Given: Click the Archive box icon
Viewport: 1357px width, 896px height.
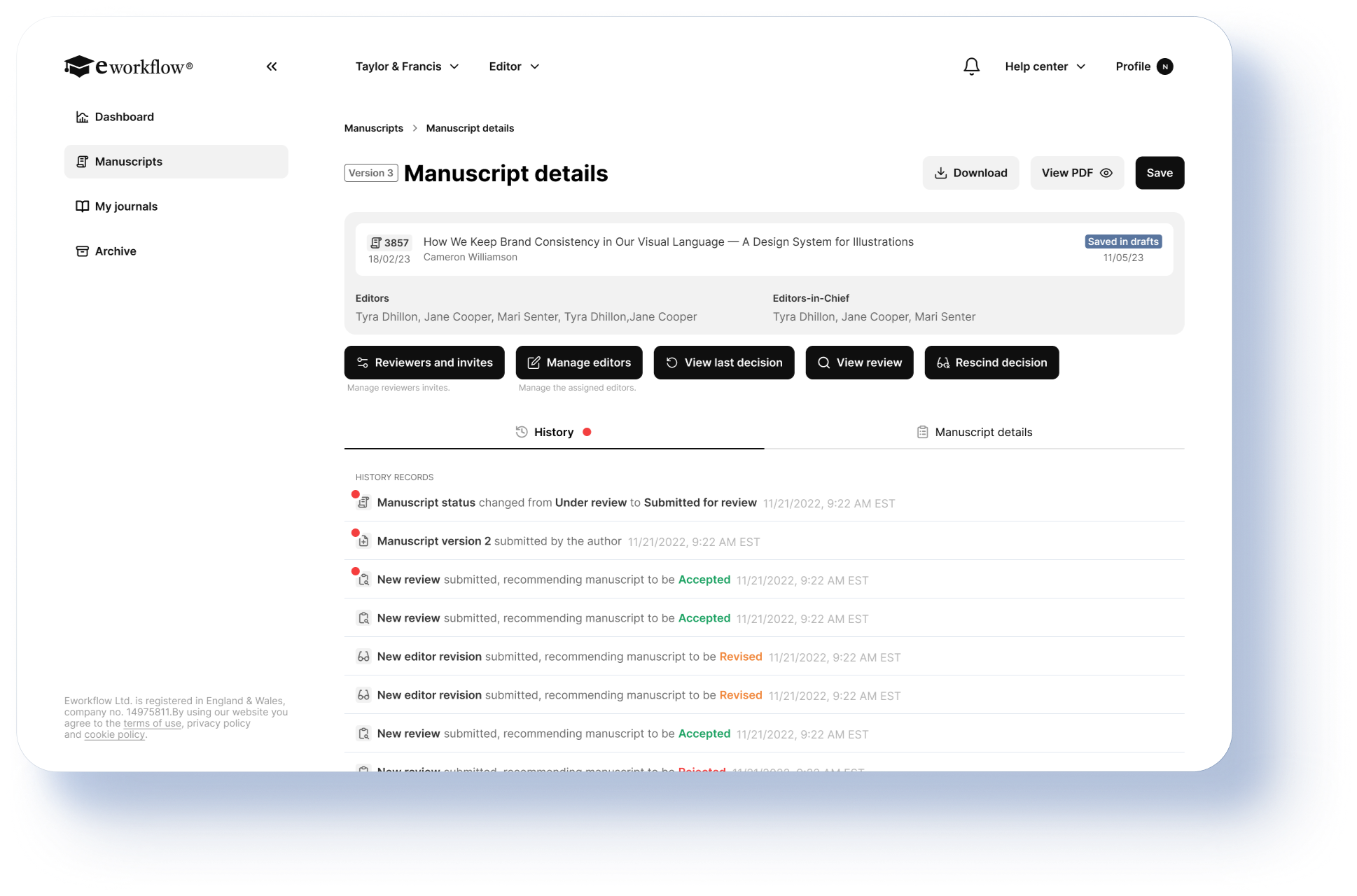Looking at the screenshot, I should click(x=82, y=251).
